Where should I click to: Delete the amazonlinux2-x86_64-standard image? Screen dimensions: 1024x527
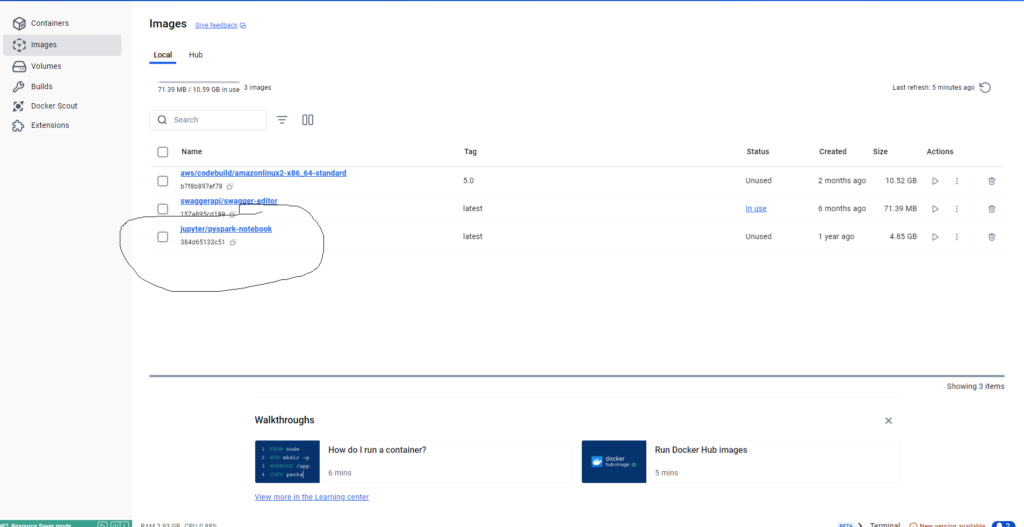(991, 181)
